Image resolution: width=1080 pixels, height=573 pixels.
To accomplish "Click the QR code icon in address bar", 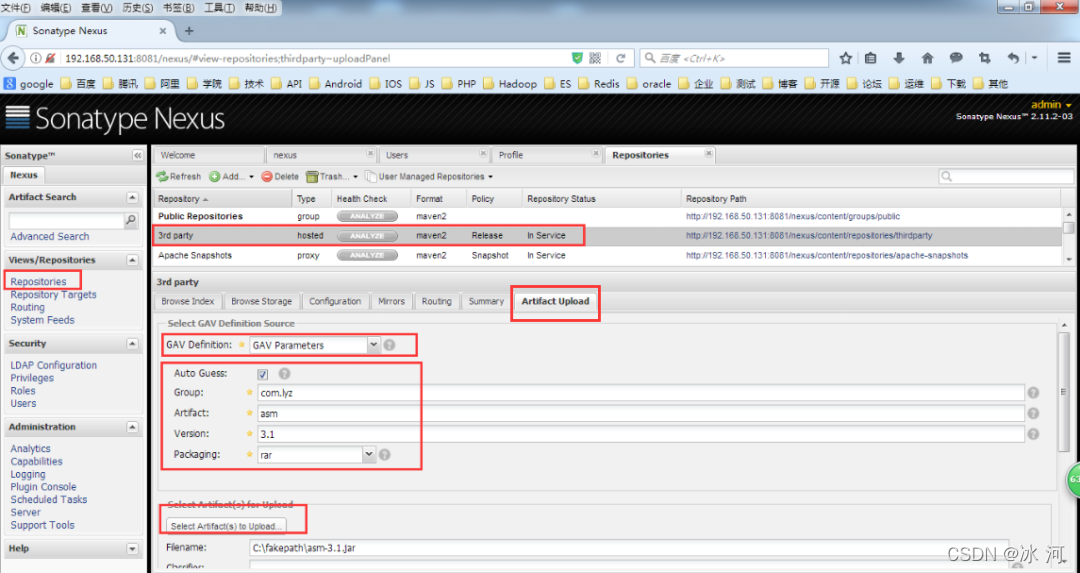I will [x=596, y=59].
